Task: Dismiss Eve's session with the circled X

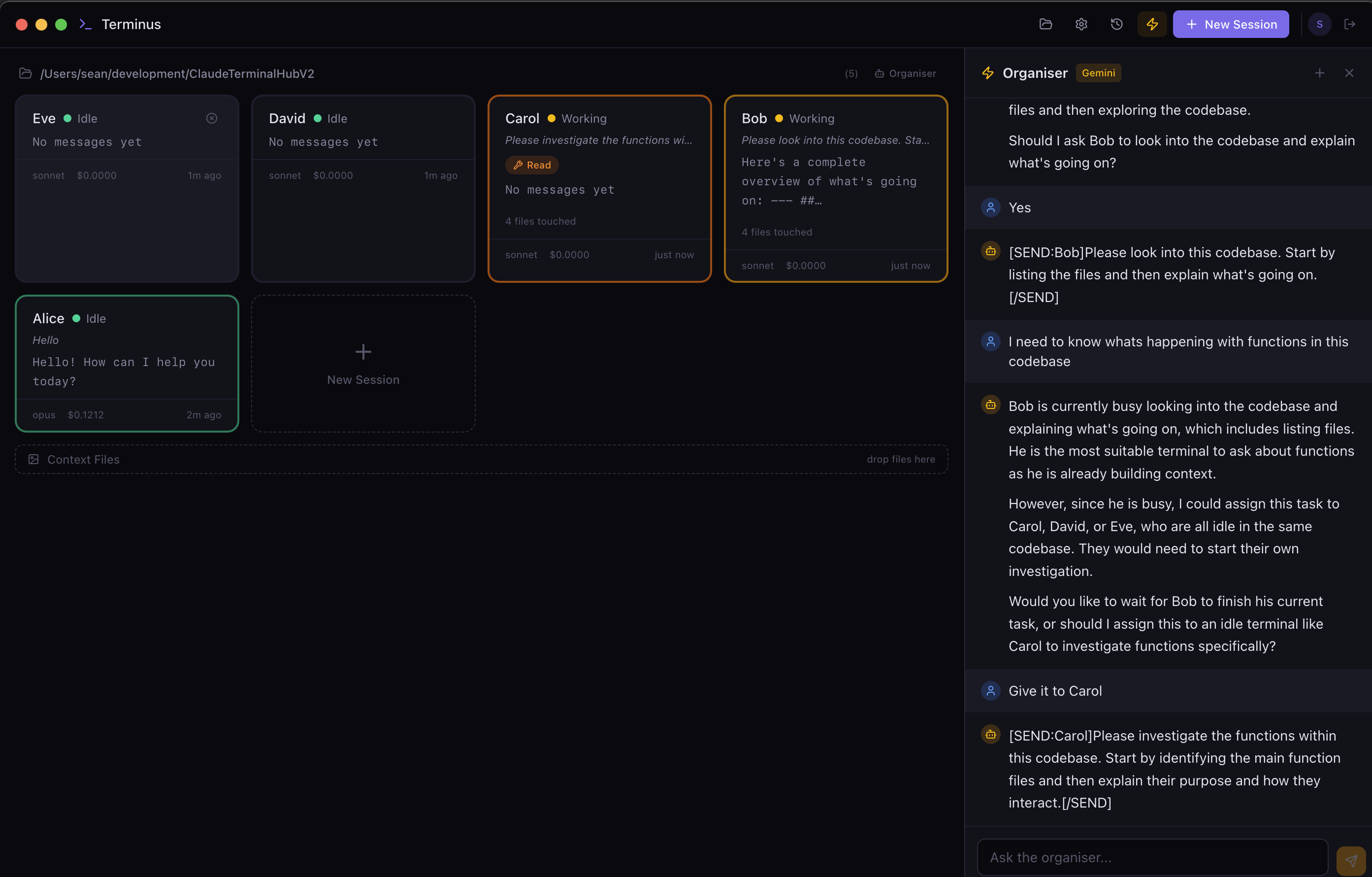Action: (x=211, y=118)
